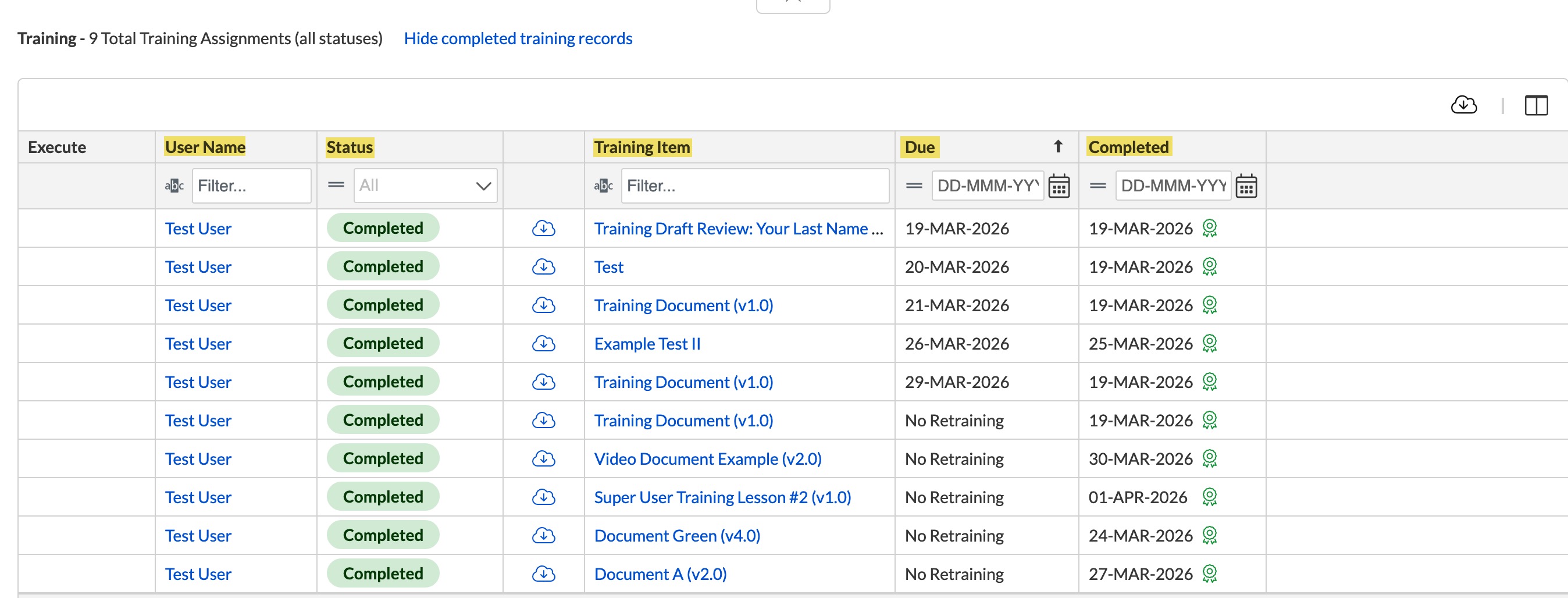This screenshot has width=1568, height=598.
Task: Click Completed status badge for Document A row
Action: pyautogui.click(x=383, y=573)
